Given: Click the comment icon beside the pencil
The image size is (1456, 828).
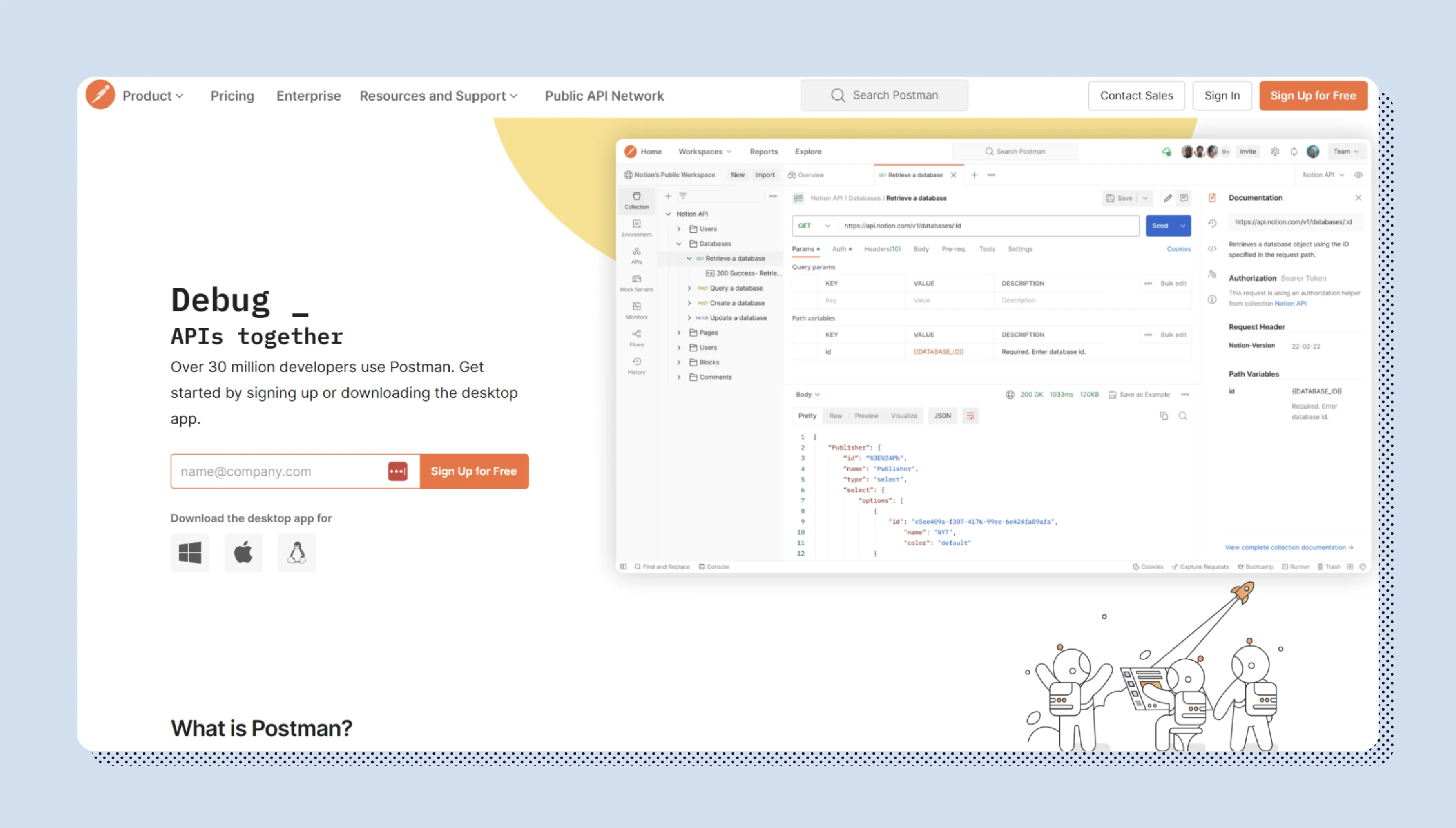Looking at the screenshot, I should [x=1184, y=198].
